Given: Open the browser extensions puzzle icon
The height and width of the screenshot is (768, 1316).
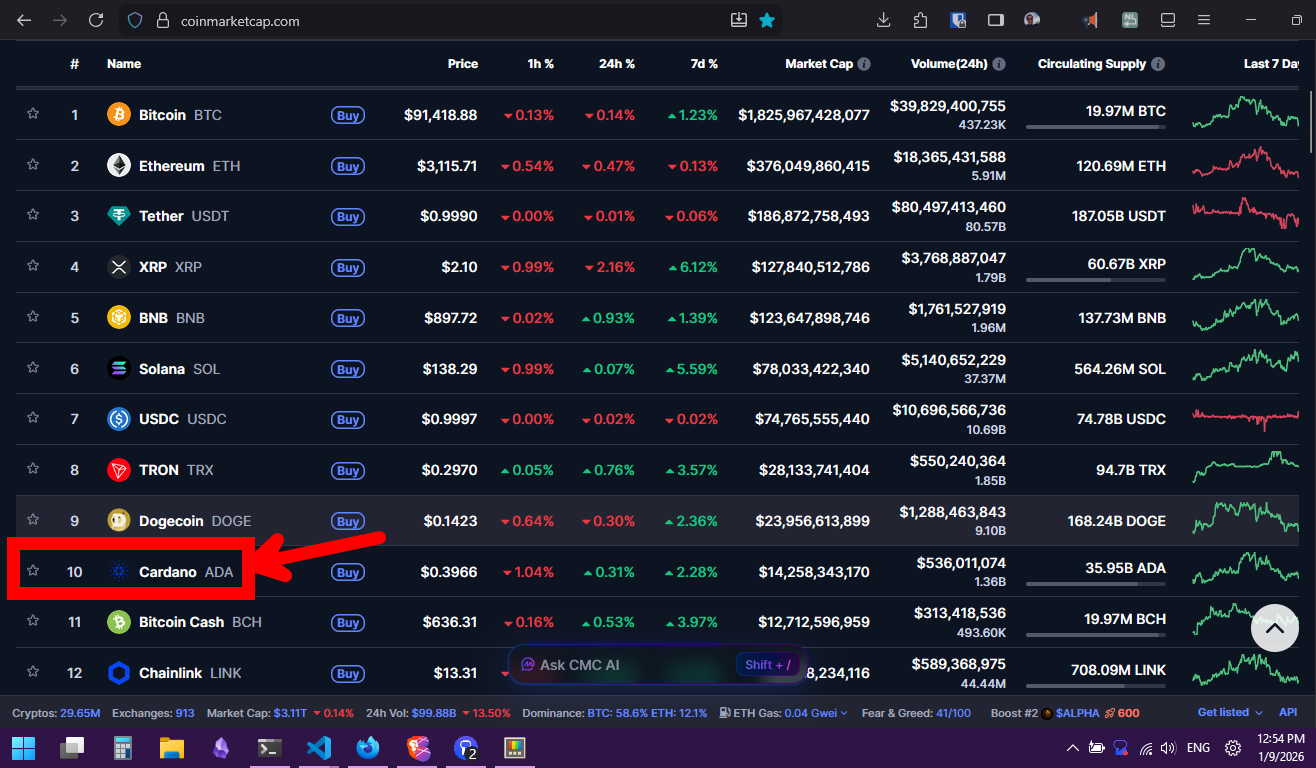Looking at the screenshot, I should [x=920, y=20].
